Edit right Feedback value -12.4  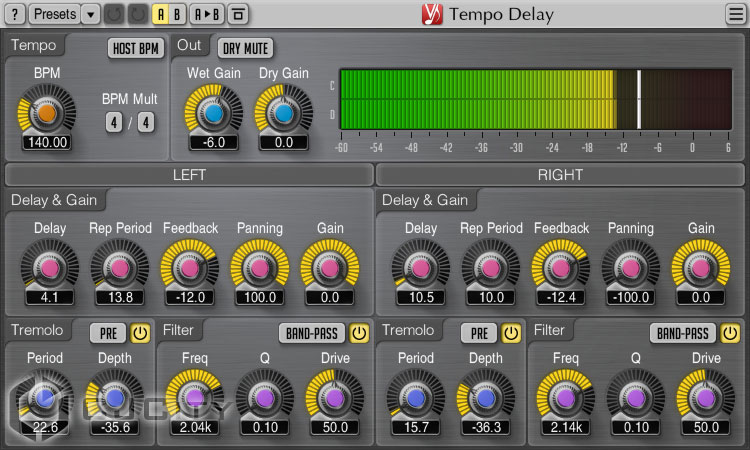pos(561,297)
